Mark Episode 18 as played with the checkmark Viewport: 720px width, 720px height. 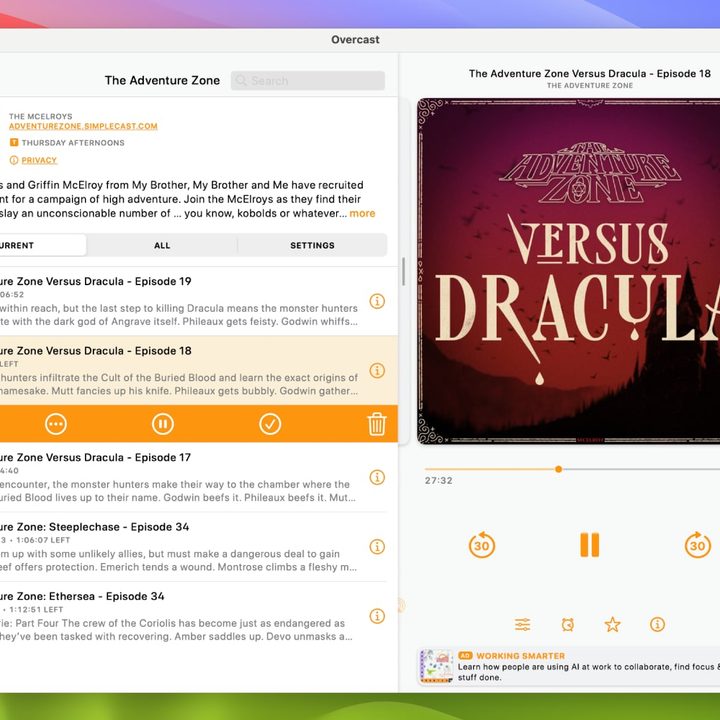pos(270,424)
